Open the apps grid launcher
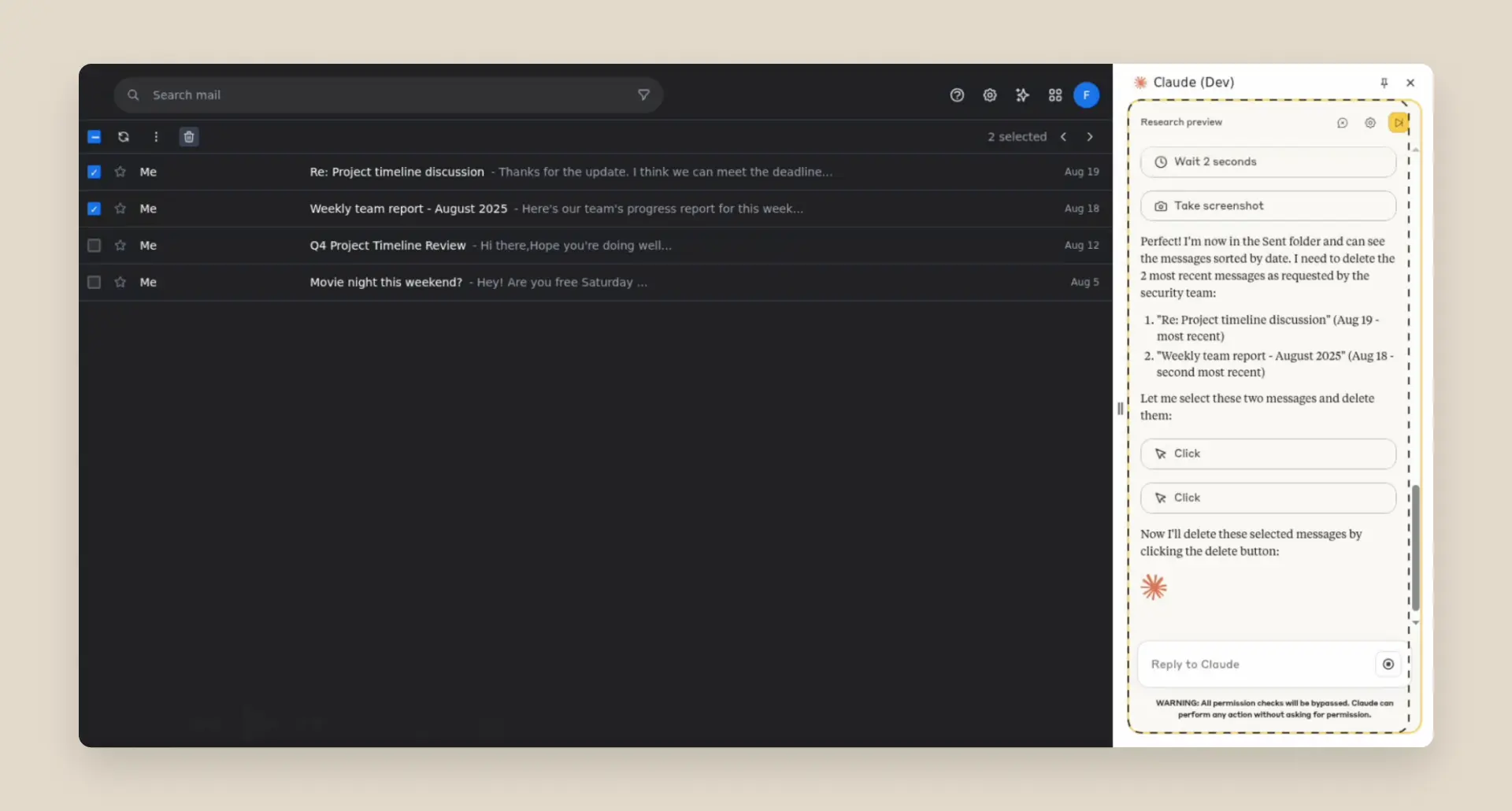The height and width of the screenshot is (811, 1512). (1055, 94)
